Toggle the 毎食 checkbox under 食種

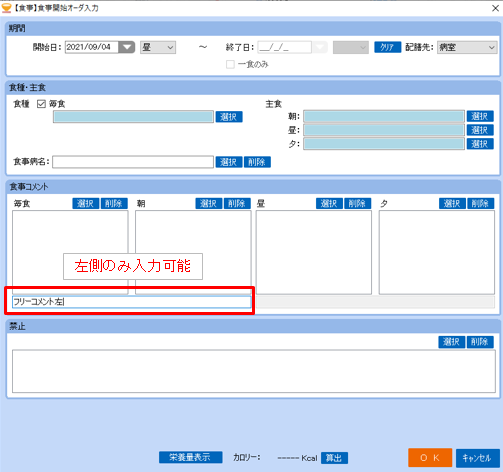(x=41, y=104)
